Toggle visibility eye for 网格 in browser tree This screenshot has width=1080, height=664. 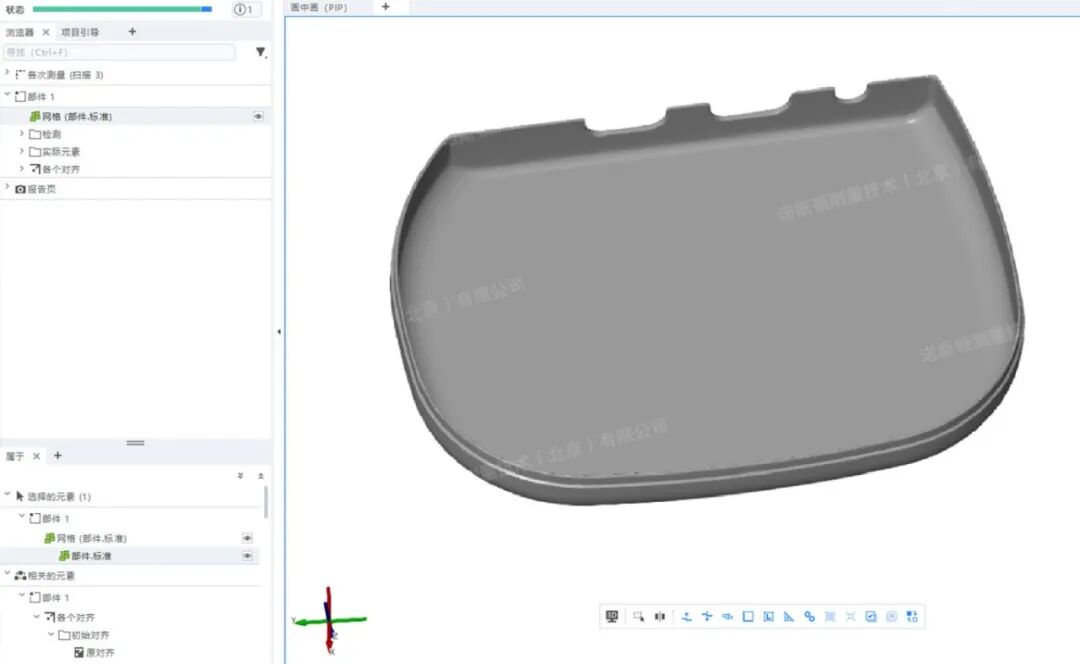[258, 117]
